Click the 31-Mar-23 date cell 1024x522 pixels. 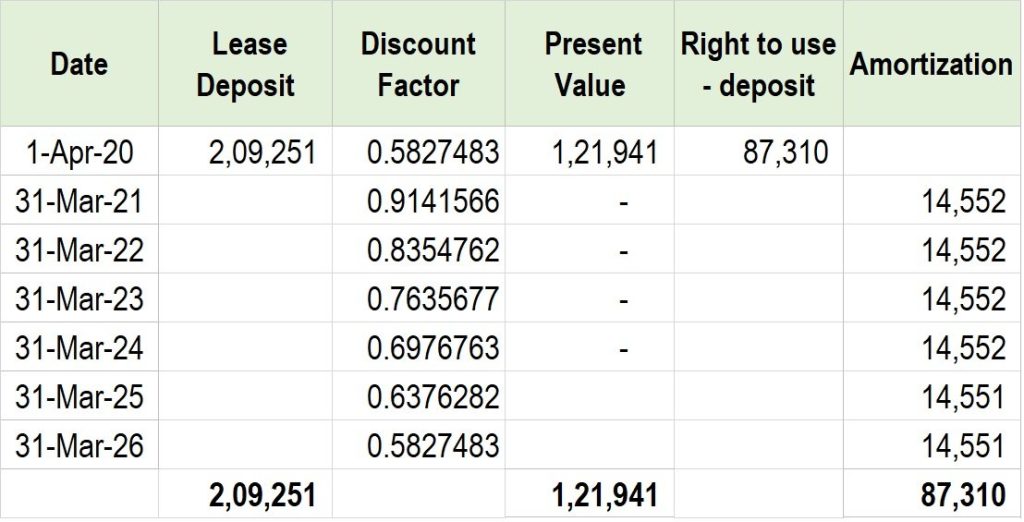(79, 299)
